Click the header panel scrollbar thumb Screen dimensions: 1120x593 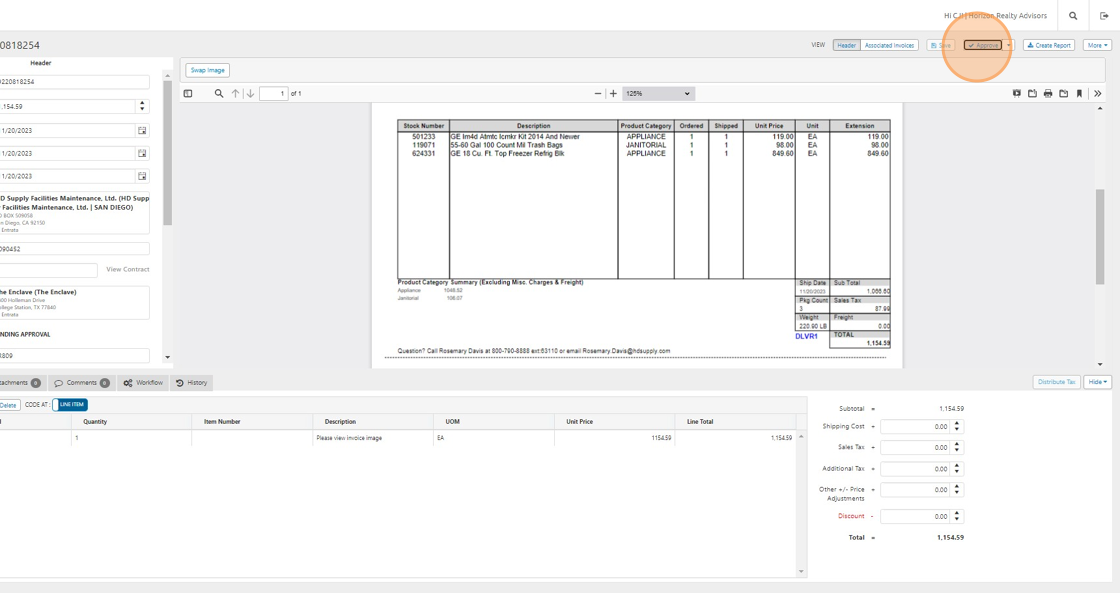pos(167,152)
